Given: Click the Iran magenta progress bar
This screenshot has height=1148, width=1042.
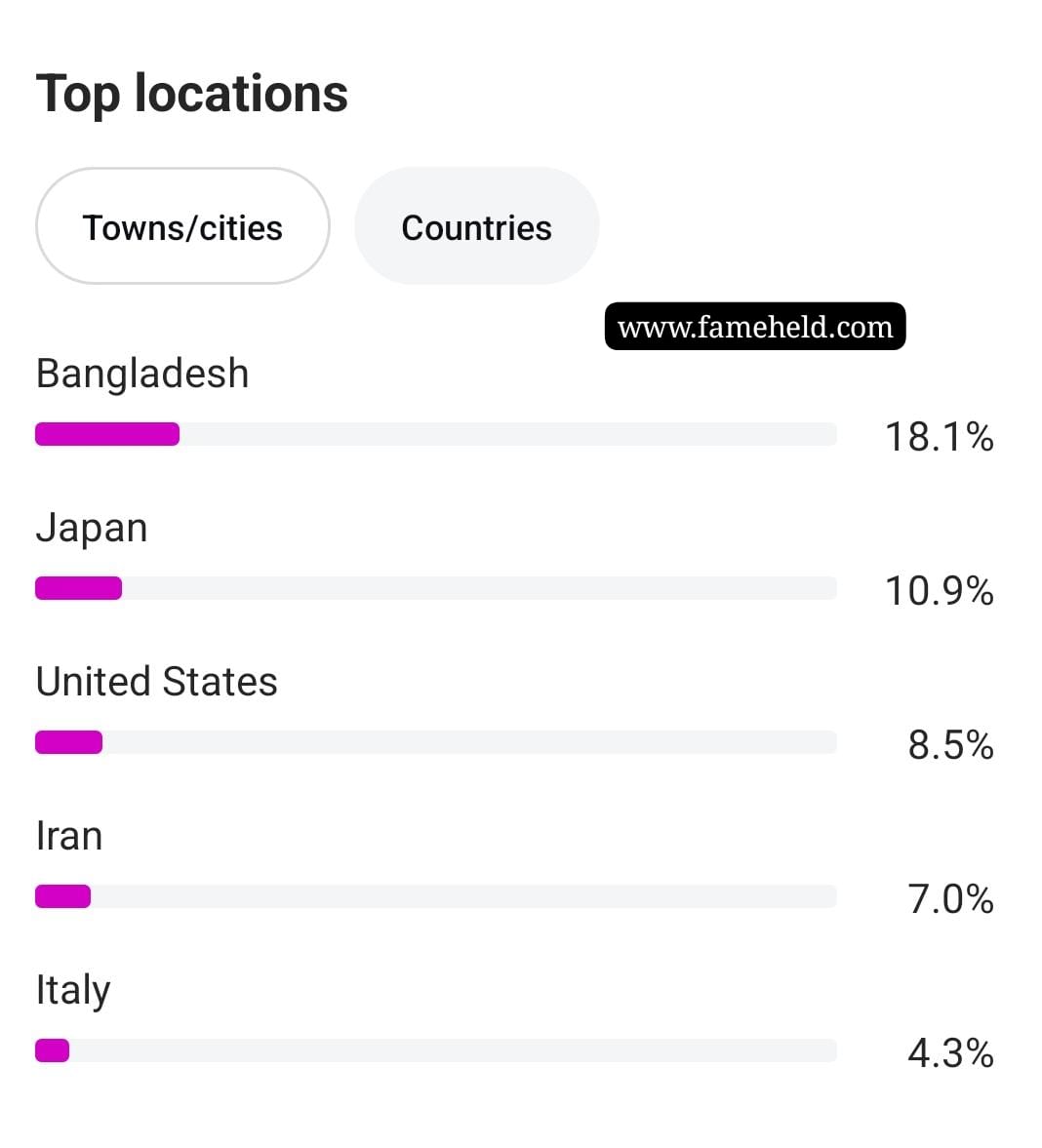Looking at the screenshot, I should pyautogui.click(x=63, y=896).
